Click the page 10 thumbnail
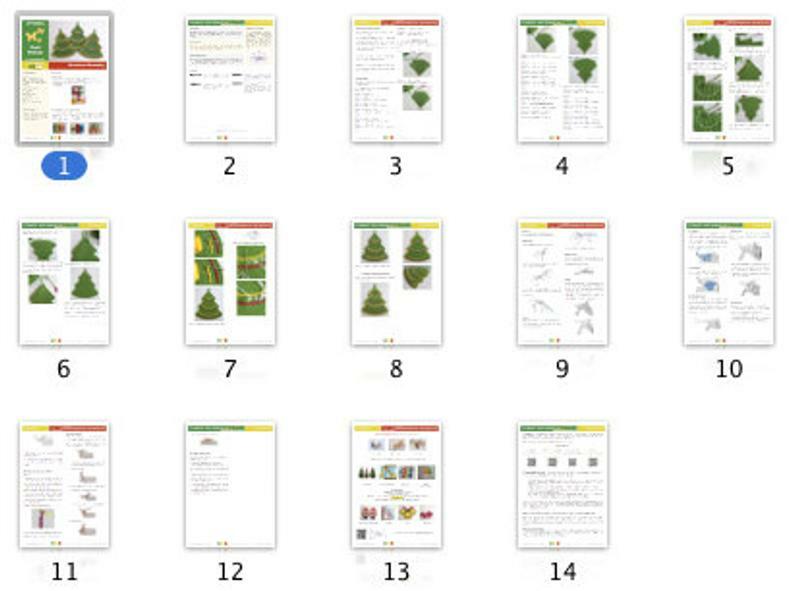Viewport: 794px width, 591px height. coord(728,282)
